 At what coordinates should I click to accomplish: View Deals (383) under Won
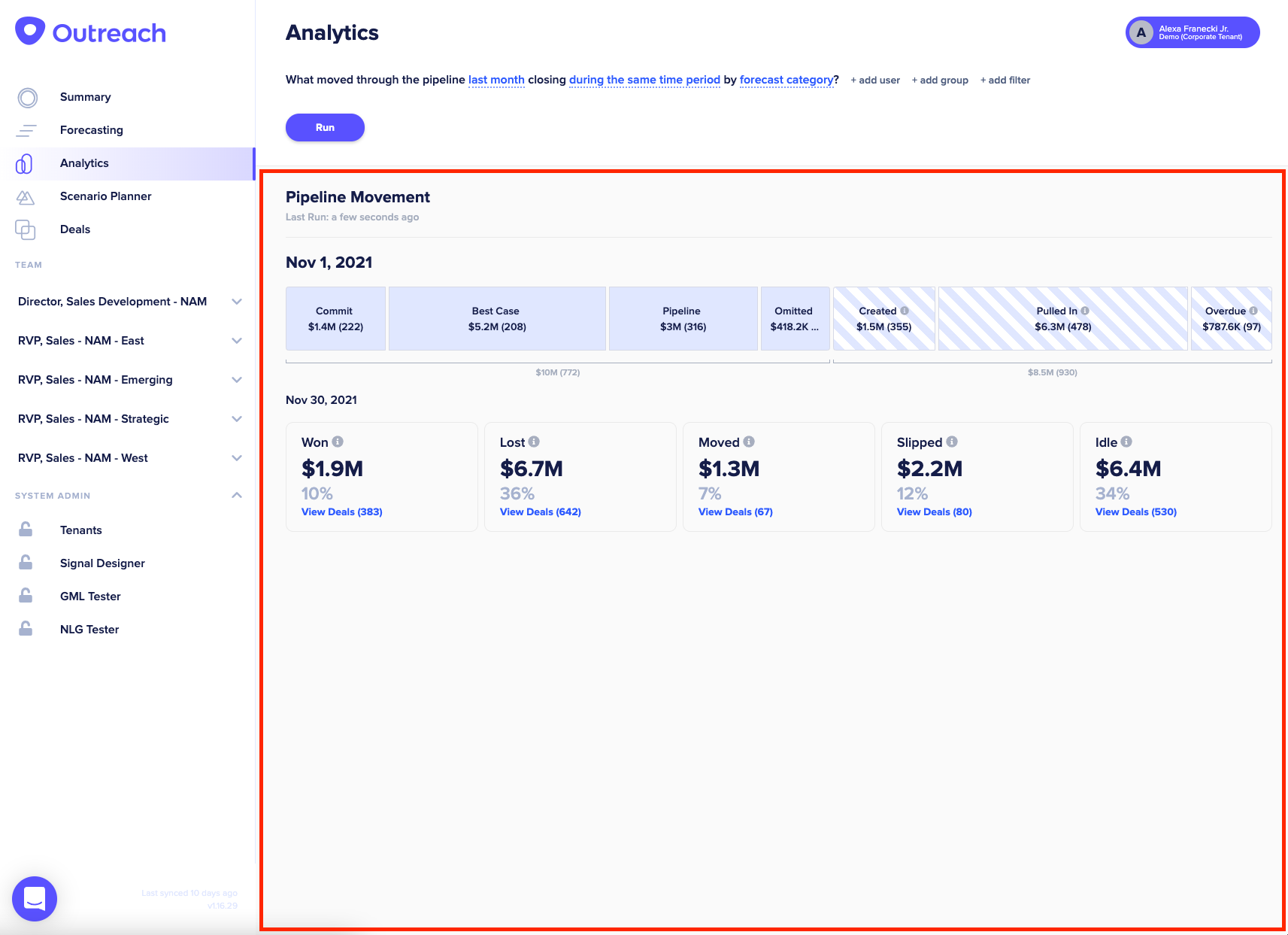click(x=342, y=512)
